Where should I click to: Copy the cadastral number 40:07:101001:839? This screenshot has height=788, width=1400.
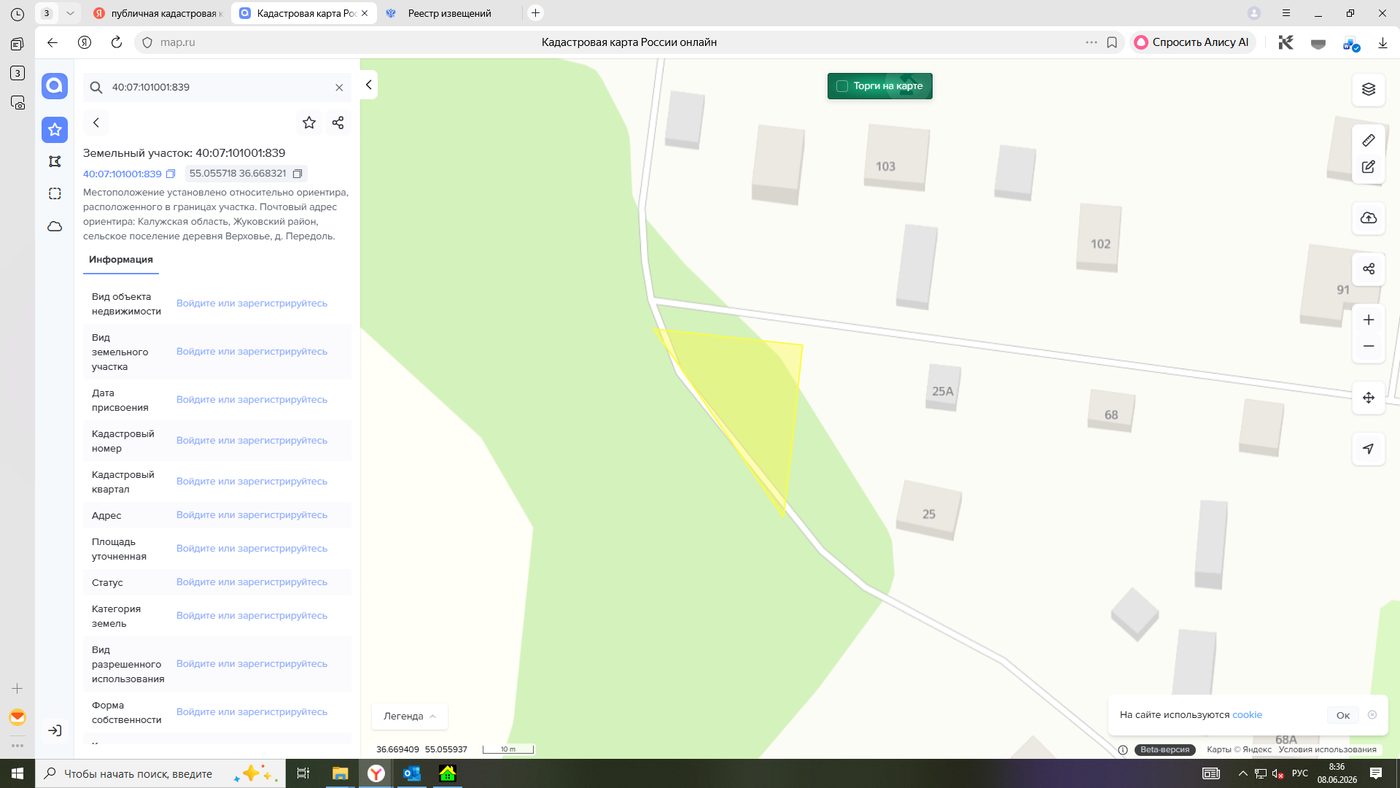click(171, 174)
